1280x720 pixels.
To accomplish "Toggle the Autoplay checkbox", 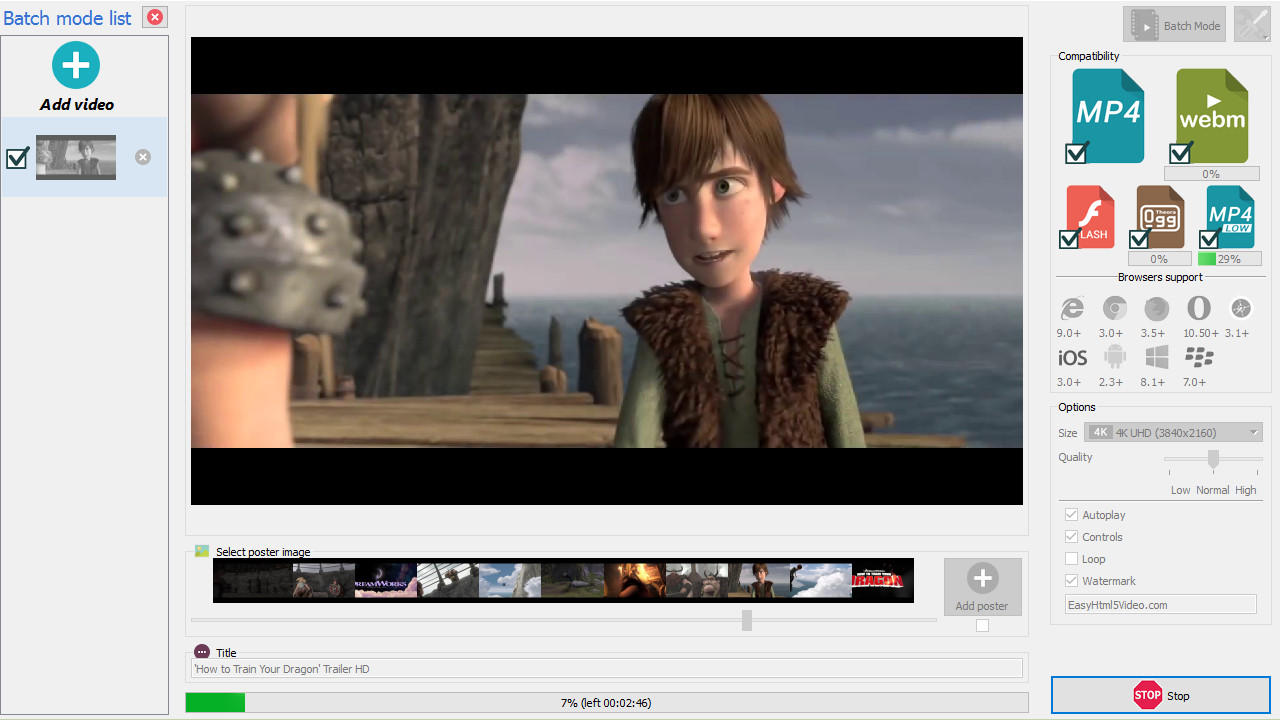I will (1072, 515).
